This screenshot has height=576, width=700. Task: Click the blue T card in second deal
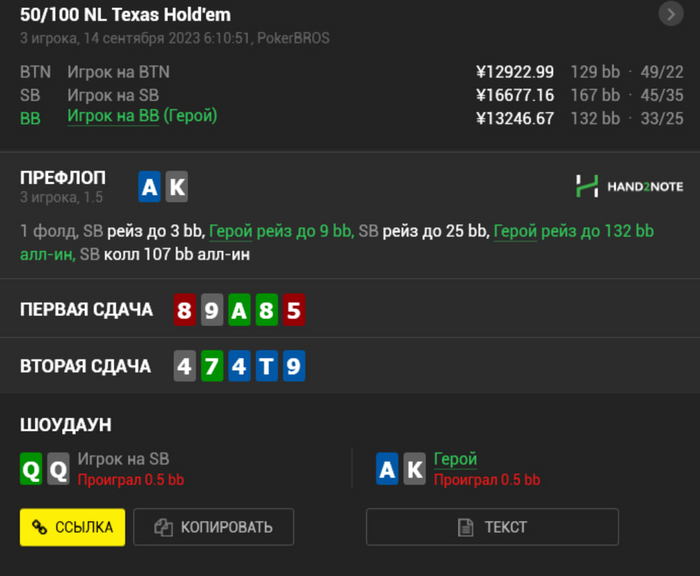coord(267,366)
